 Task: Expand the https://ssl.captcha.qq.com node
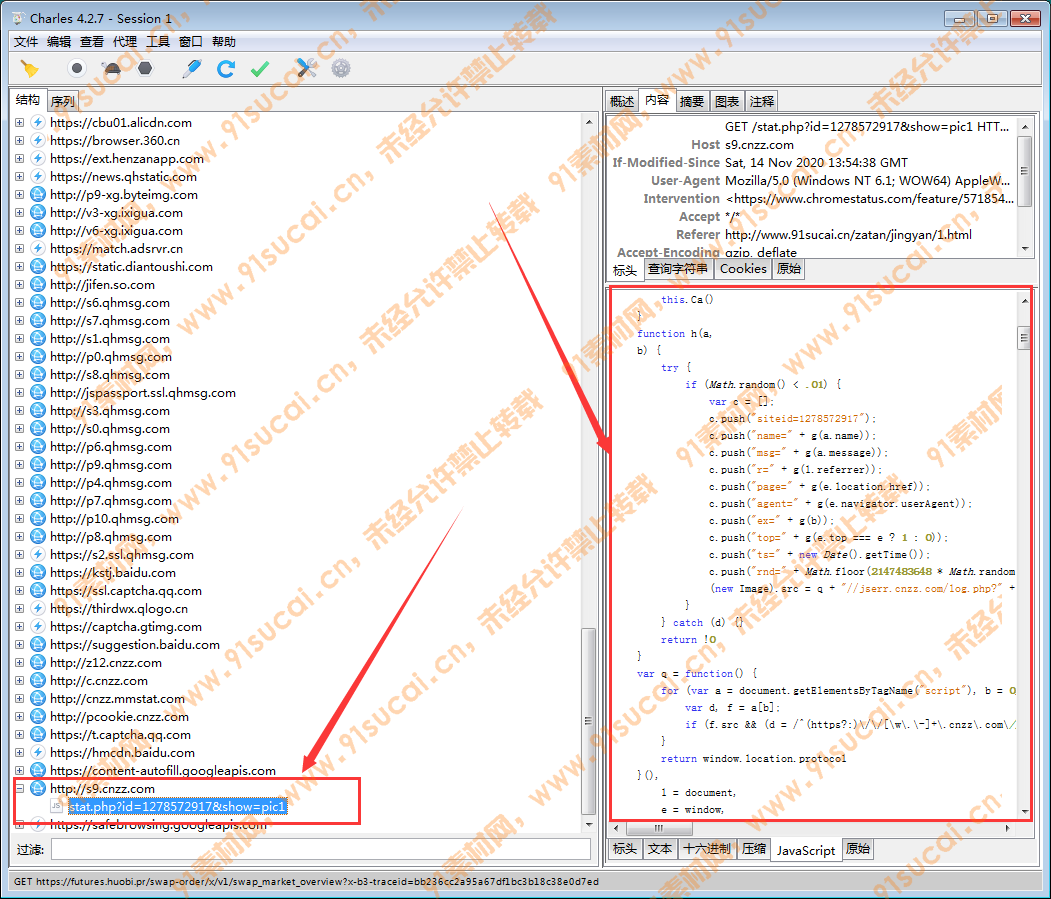pos(19,591)
